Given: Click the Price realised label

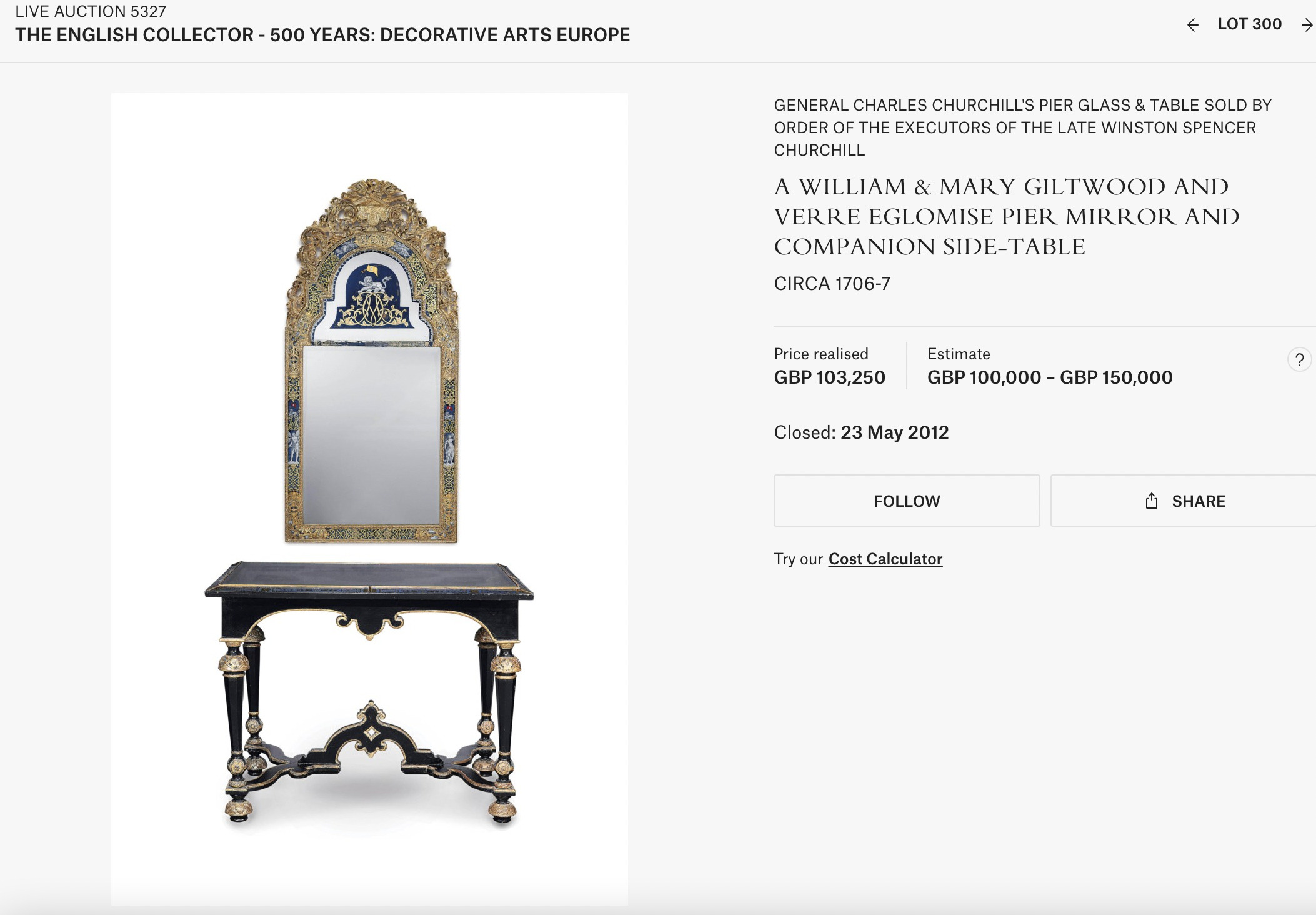Looking at the screenshot, I should click(821, 354).
